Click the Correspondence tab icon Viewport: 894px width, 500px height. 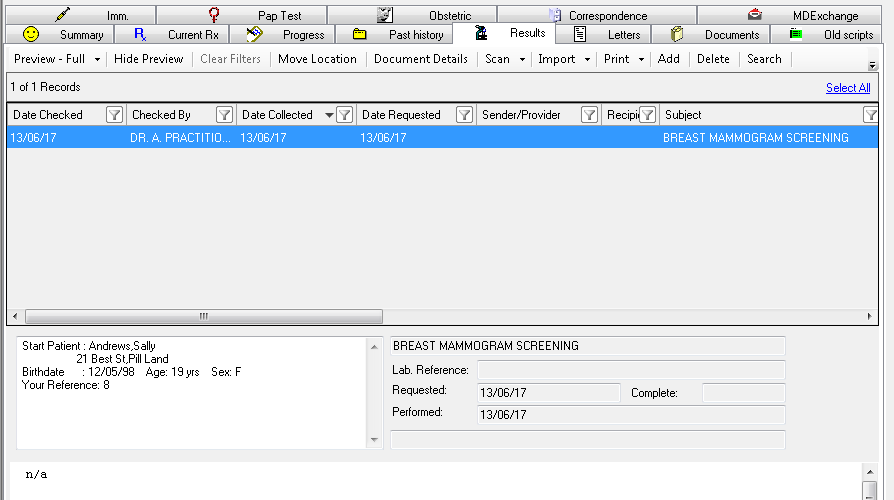click(555, 15)
